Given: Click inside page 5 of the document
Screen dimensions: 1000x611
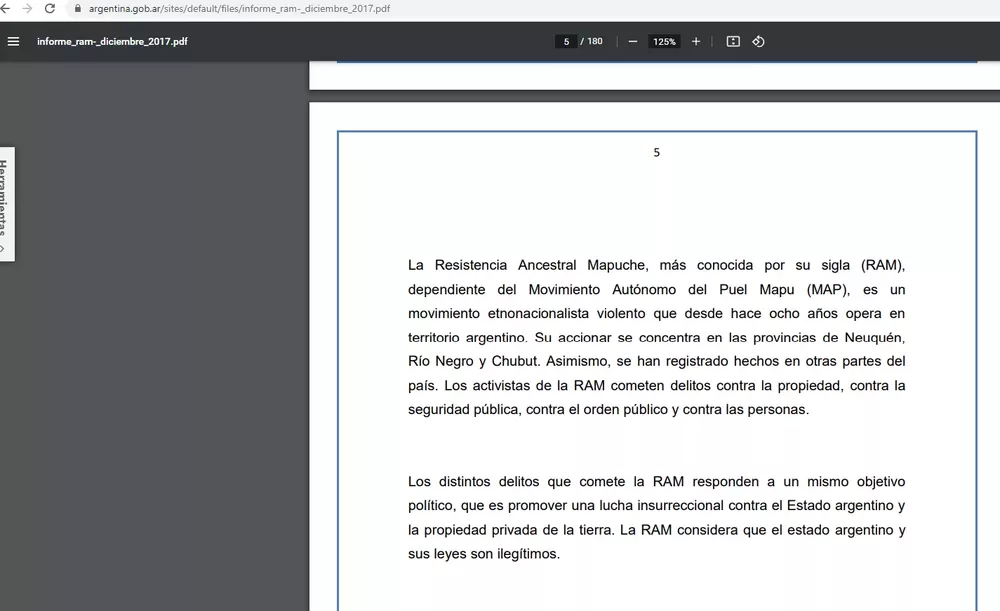Looking at the screenshot, I should coord(655,400).
